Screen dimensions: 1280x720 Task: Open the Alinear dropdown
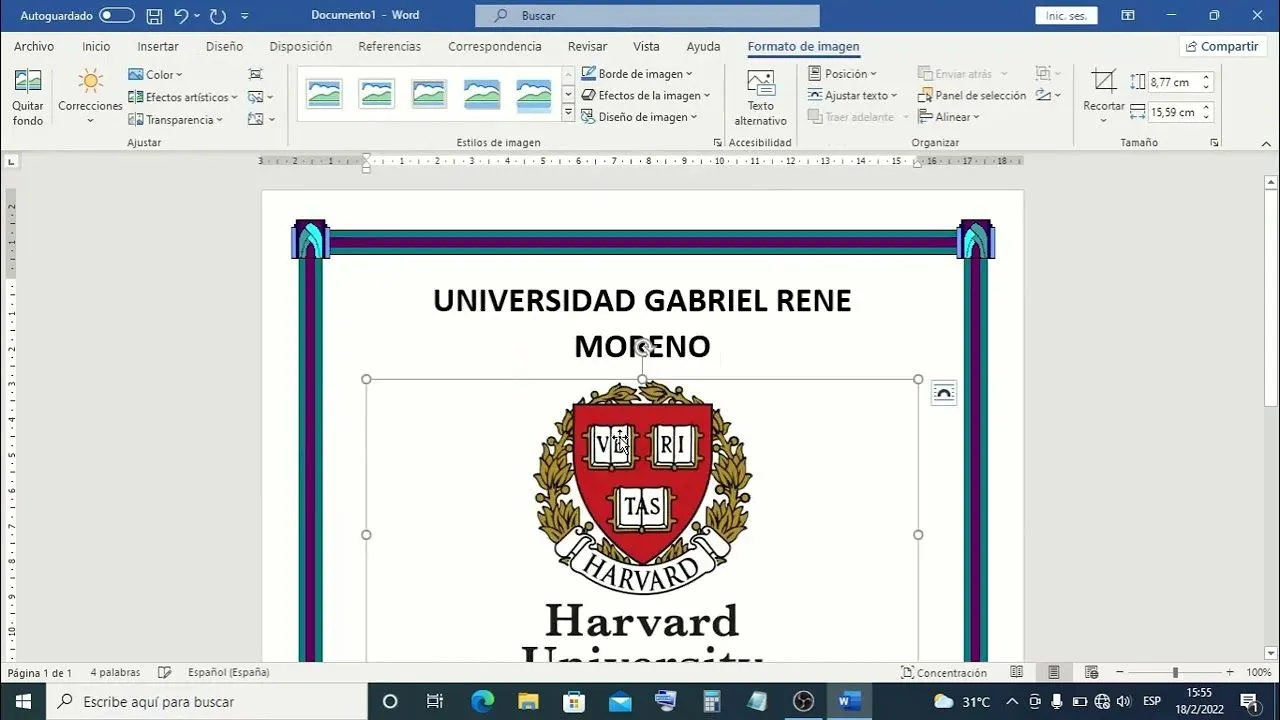tap(949, 117)
